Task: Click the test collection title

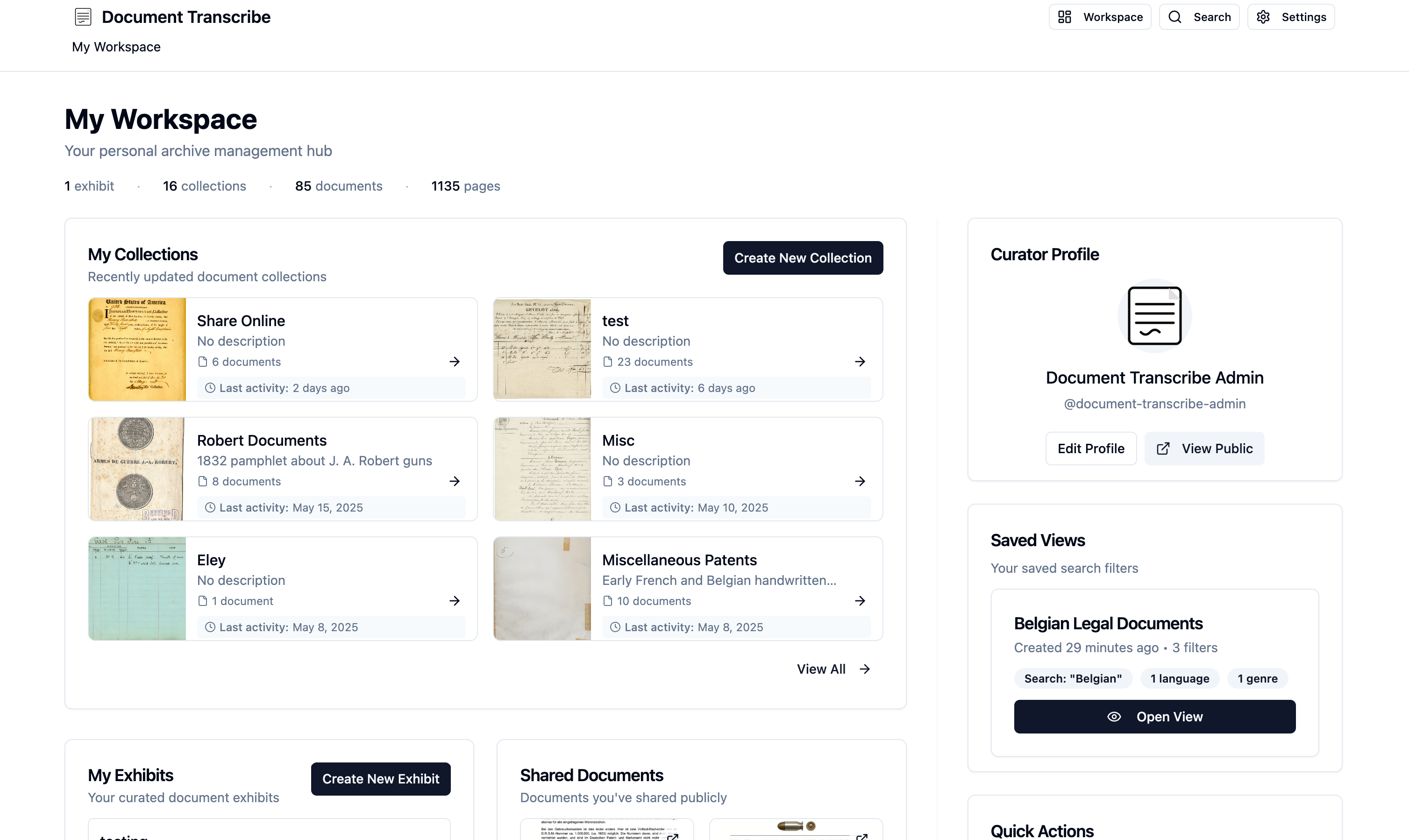Action: tap(615, 321)
